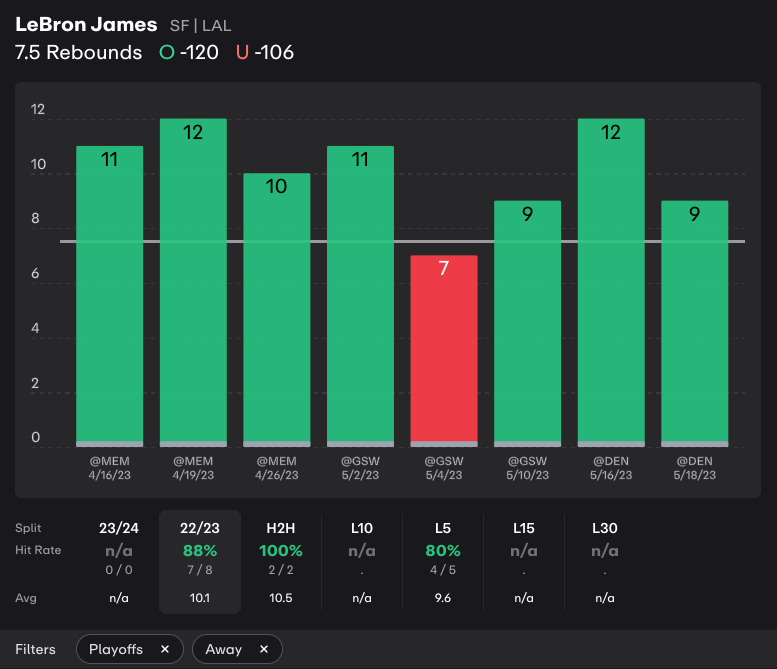The width and height of the screenshot is (777, 669).
Task: Click the @GSW 5/4/23 axis label
Action: (444, 468)
